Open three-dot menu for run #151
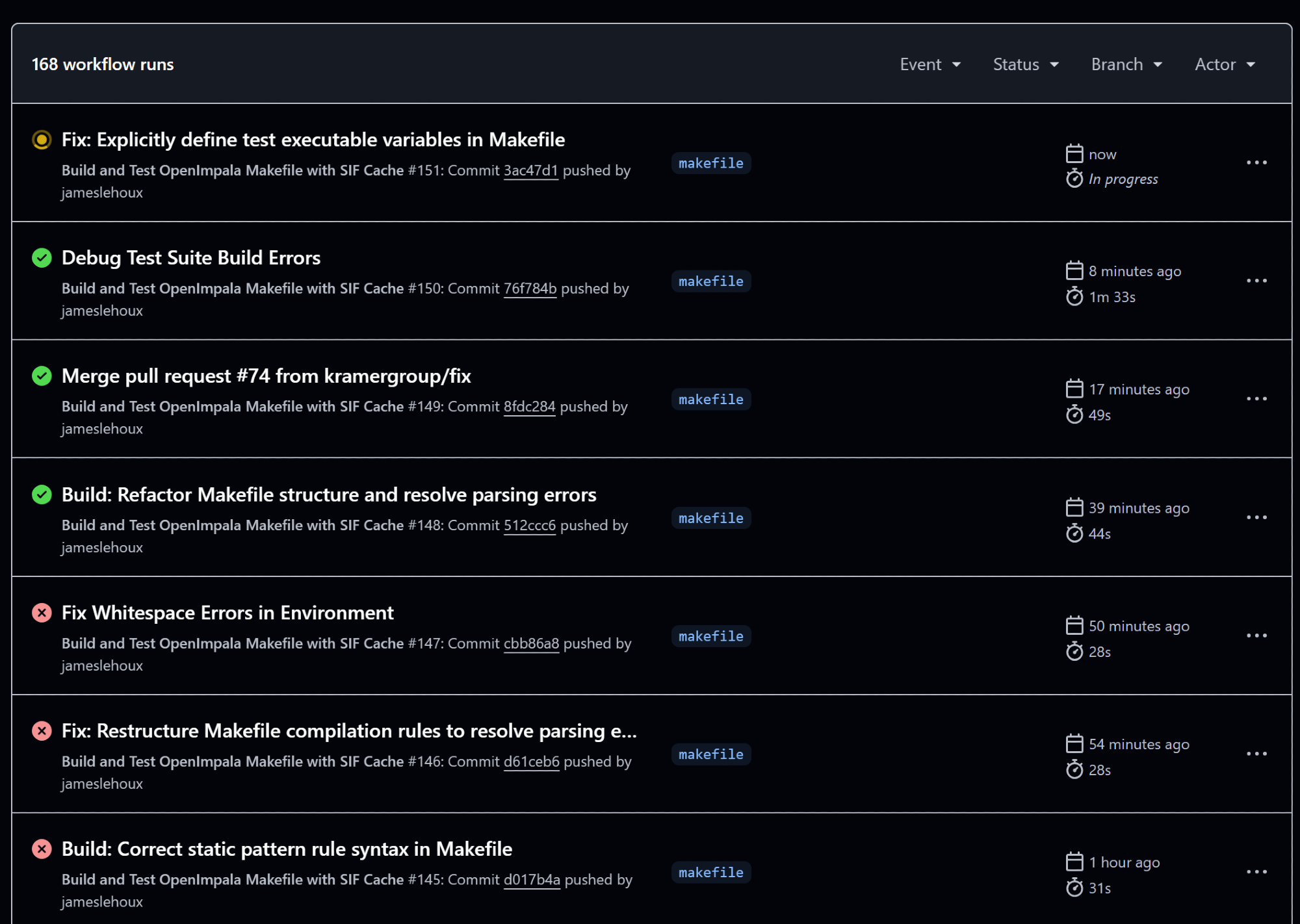Image resolution: width=1300 pixels, height=924 pixels. (x=1256, y=162)
